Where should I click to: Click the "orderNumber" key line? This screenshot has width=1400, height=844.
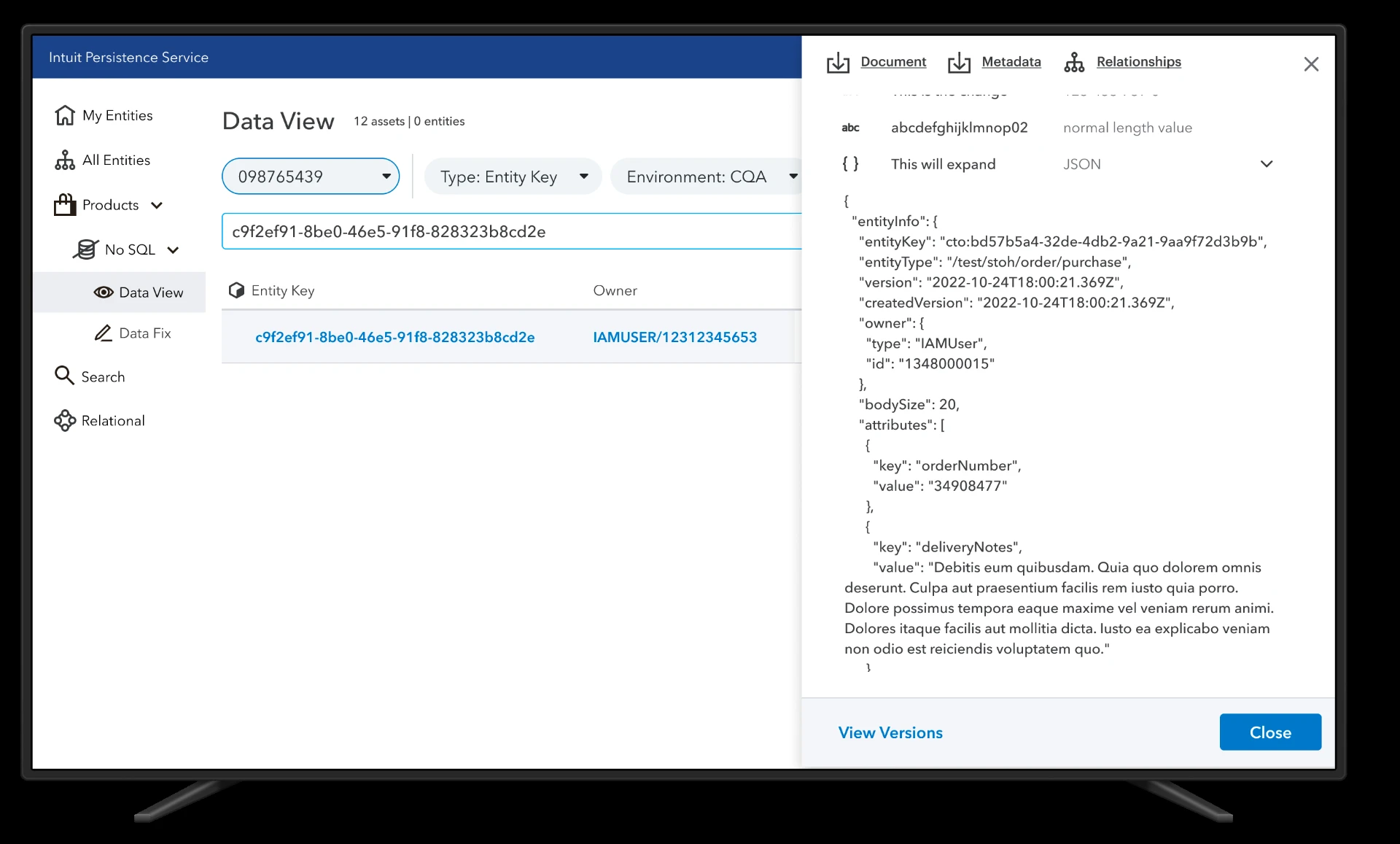pyautogui.click(x=947, y=465)
